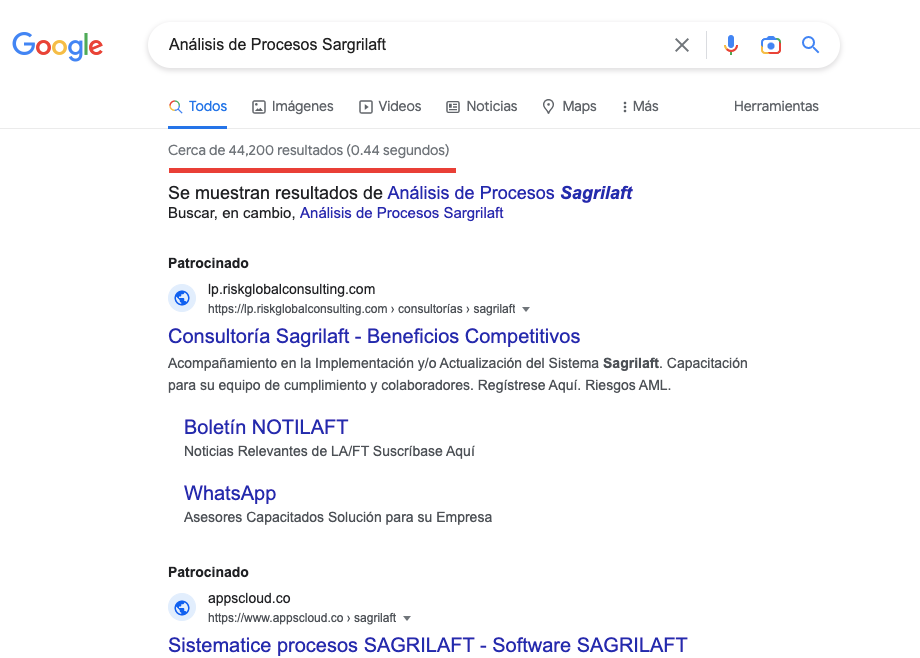Open image search with the camera icon
The width and height of the screenshot is (920, 658).
(x=770, y=45)
